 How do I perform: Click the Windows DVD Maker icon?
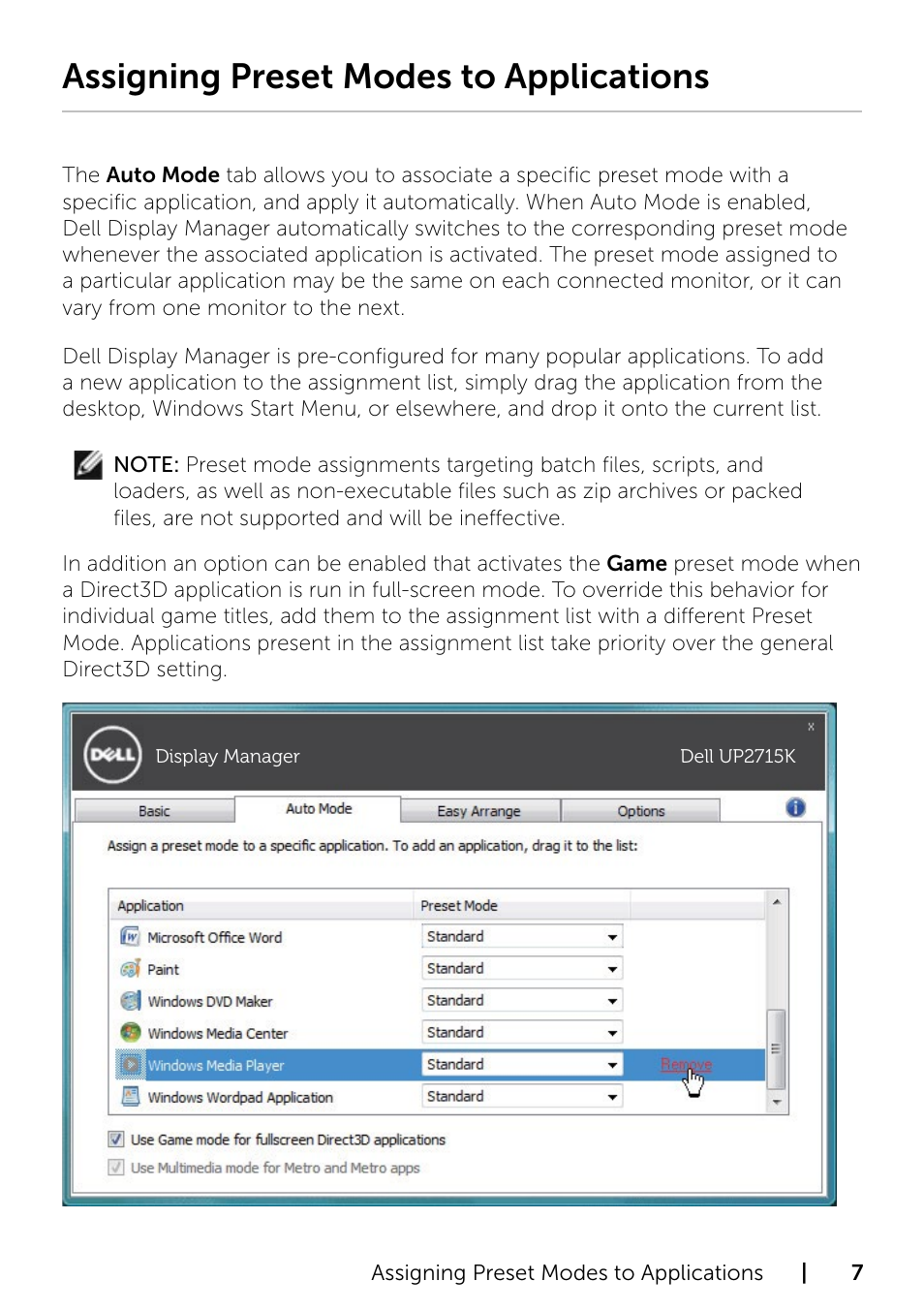(130, 1001)
